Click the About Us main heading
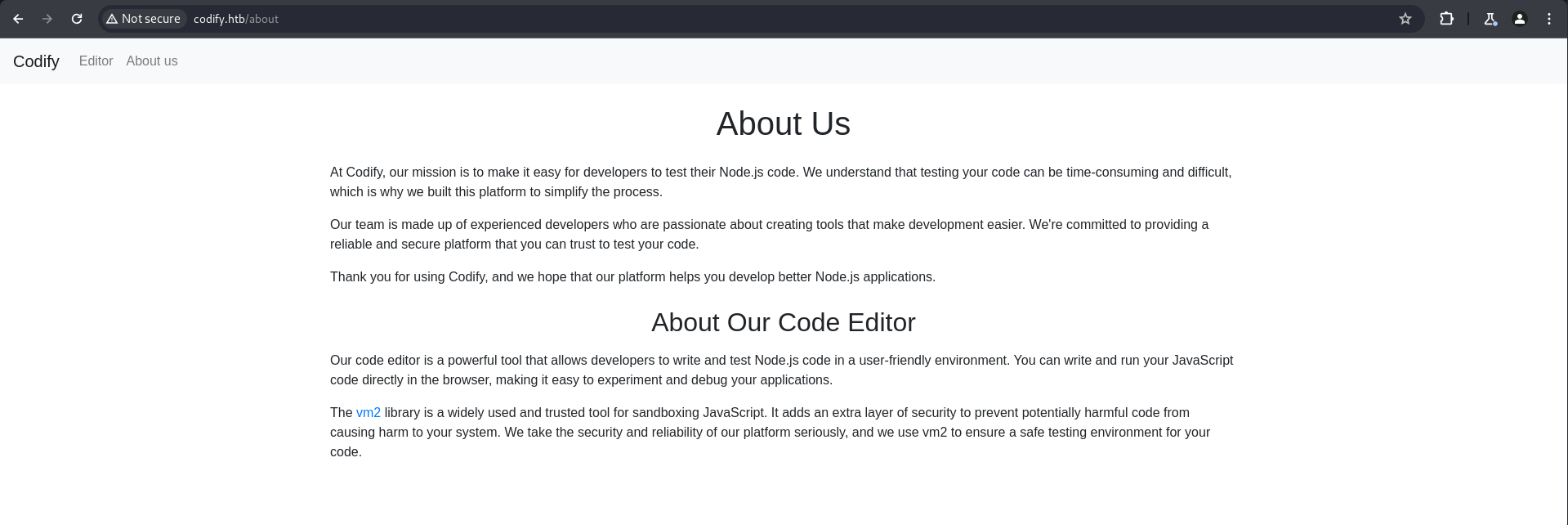Viewport: 1568px width, 525px height. [783, 124]
